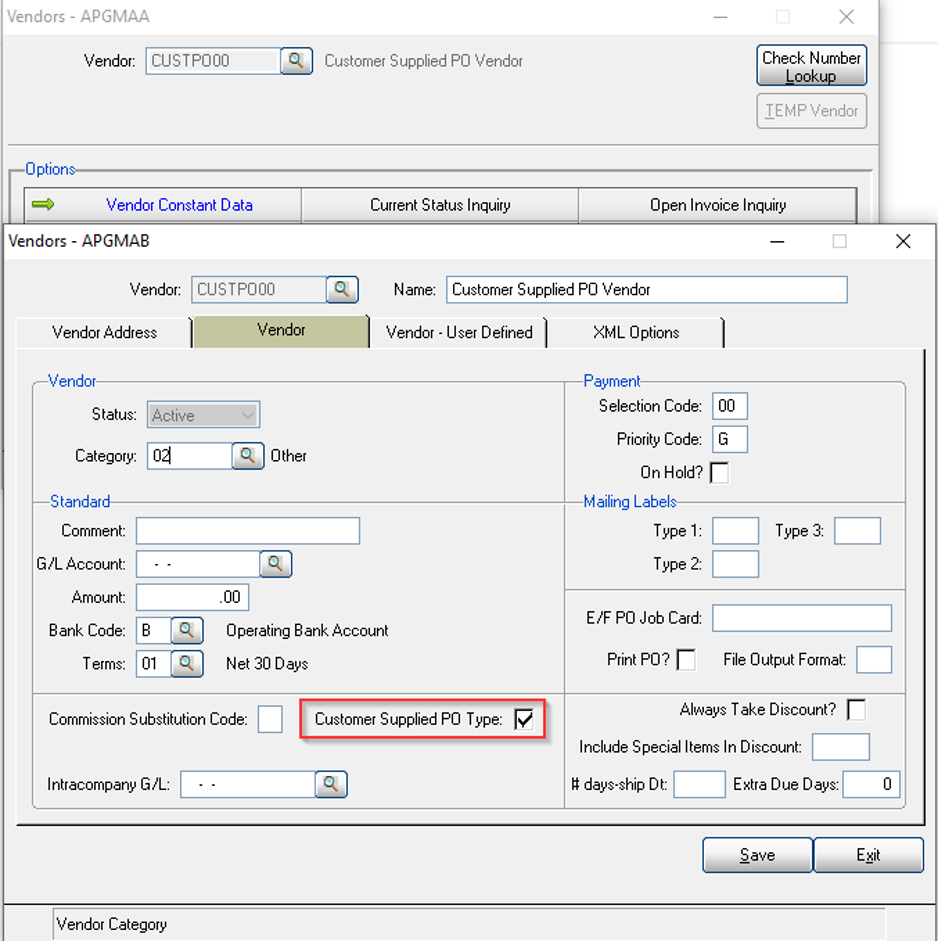Click Vendor lookup magnifier in APGMAA window
Screen dimensions: 938x941
point(296,61)
